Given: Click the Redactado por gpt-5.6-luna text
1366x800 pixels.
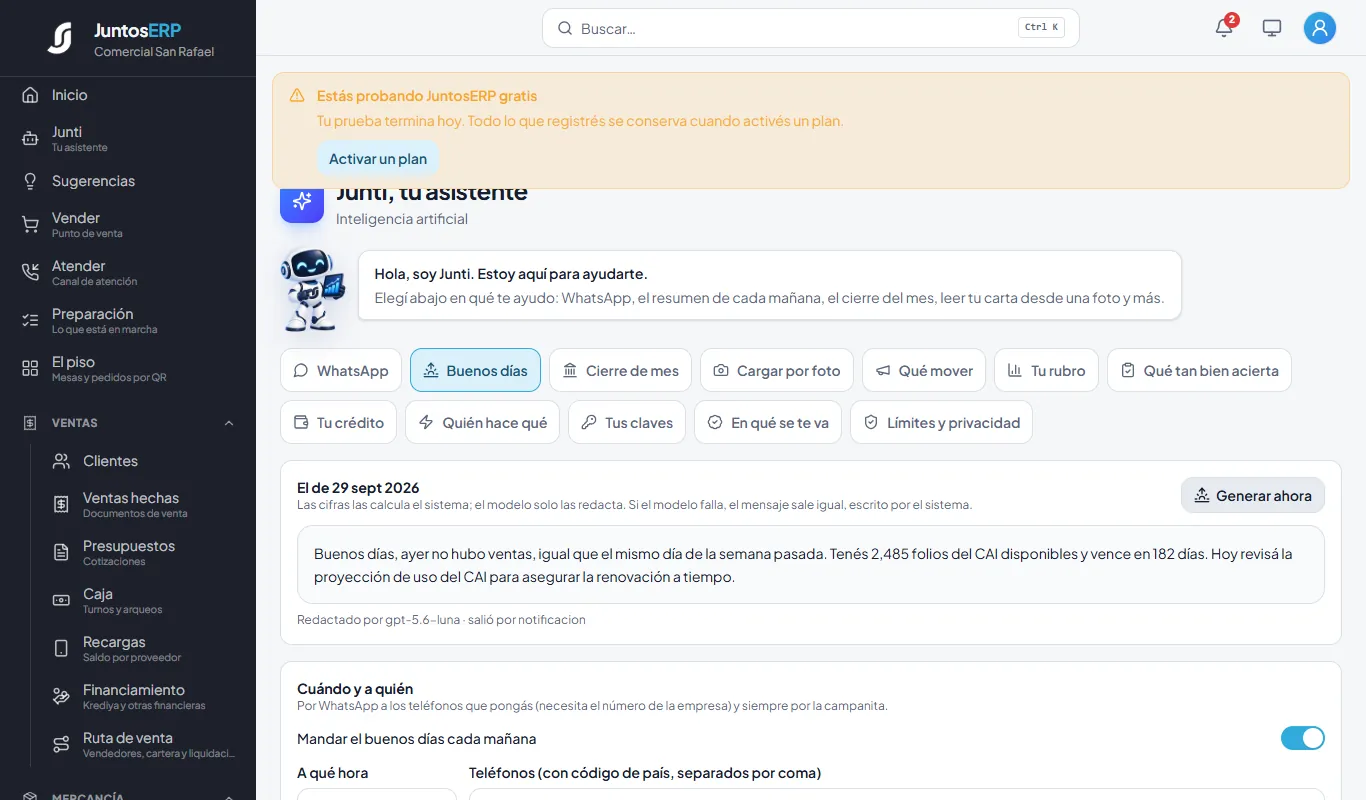Looking at the screenshot, I should [x=378, y=620].
